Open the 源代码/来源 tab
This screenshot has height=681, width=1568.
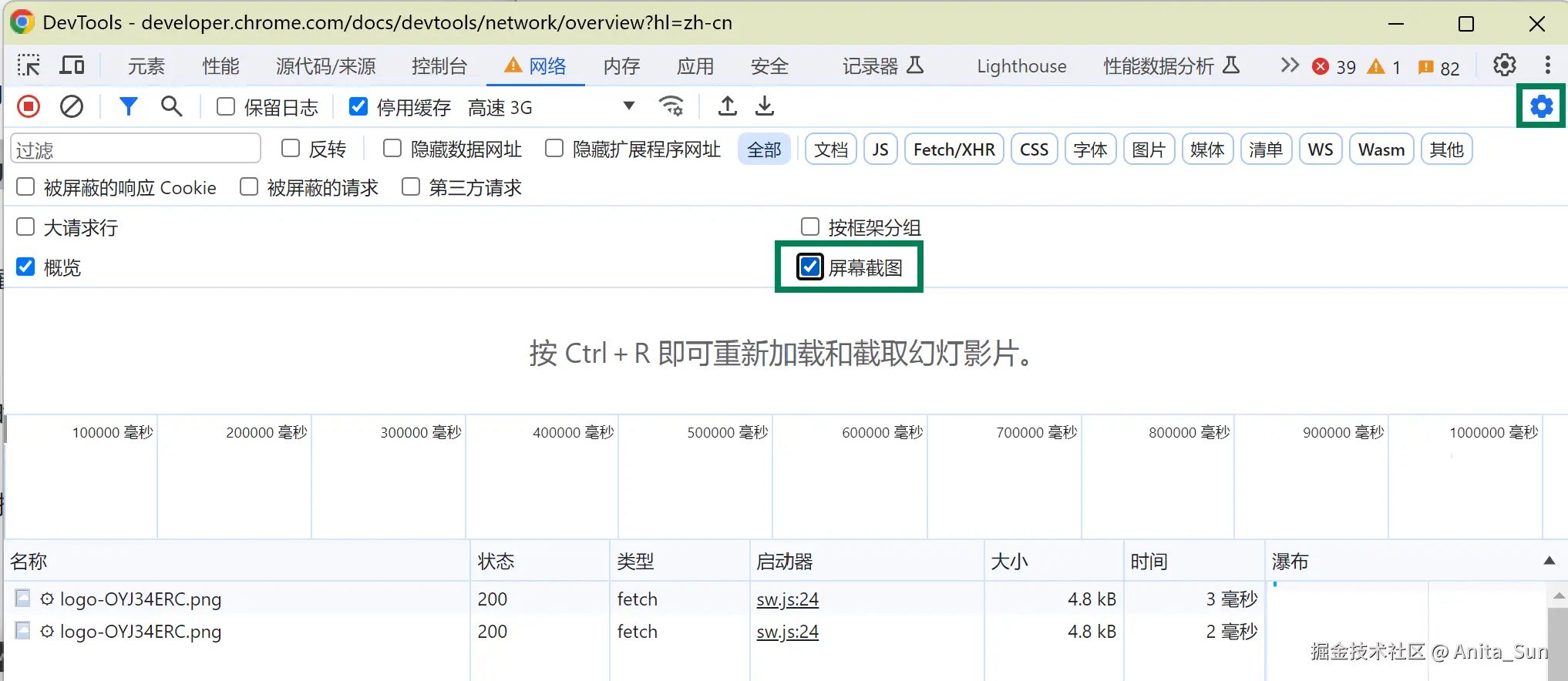coord(326,66)
